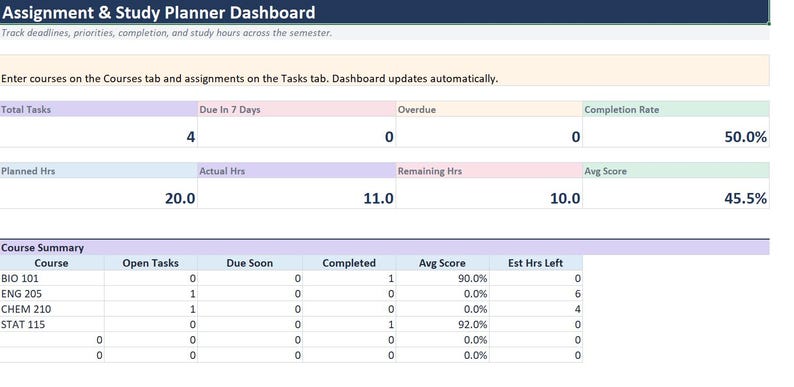Click the ENG 205 course cell
Viewport: 794px width, 387px height.
(x=52, y=293)
